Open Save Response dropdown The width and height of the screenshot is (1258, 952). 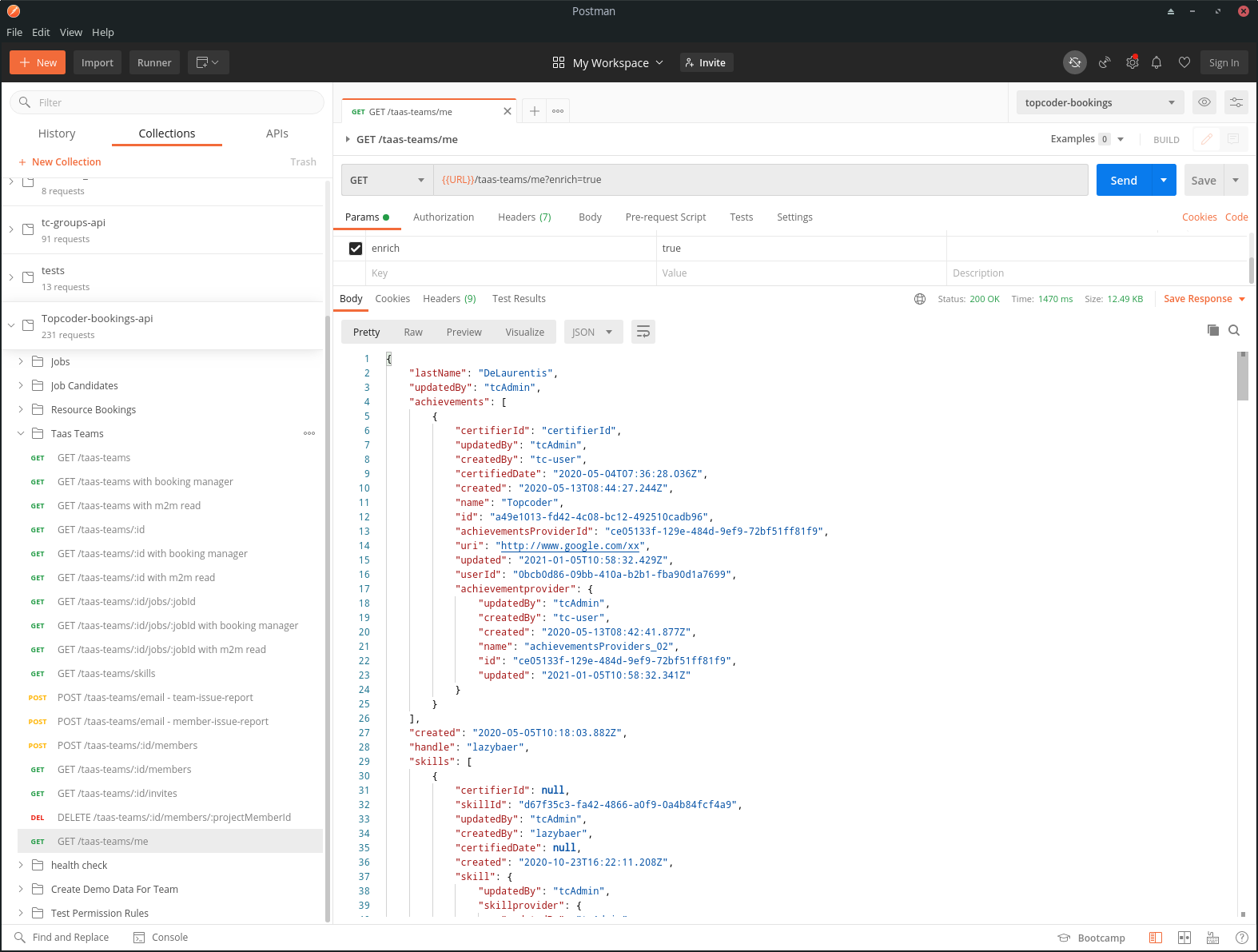[1204, 299]
